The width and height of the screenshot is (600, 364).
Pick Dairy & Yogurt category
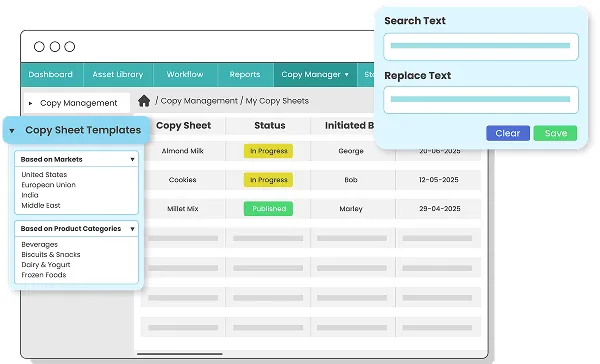click(x=46, y=265)
